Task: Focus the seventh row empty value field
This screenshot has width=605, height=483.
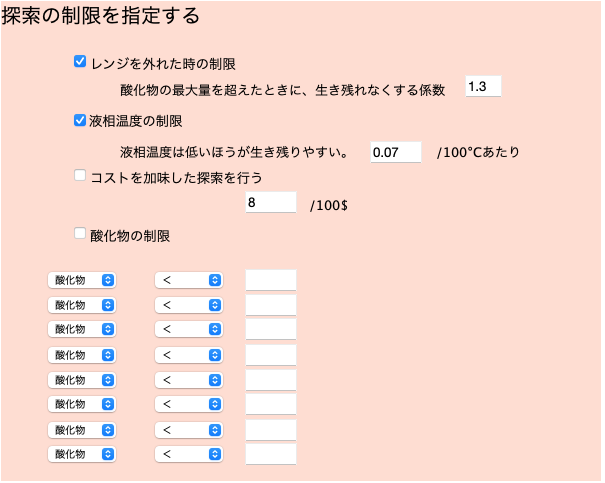Action: [271, 430]
